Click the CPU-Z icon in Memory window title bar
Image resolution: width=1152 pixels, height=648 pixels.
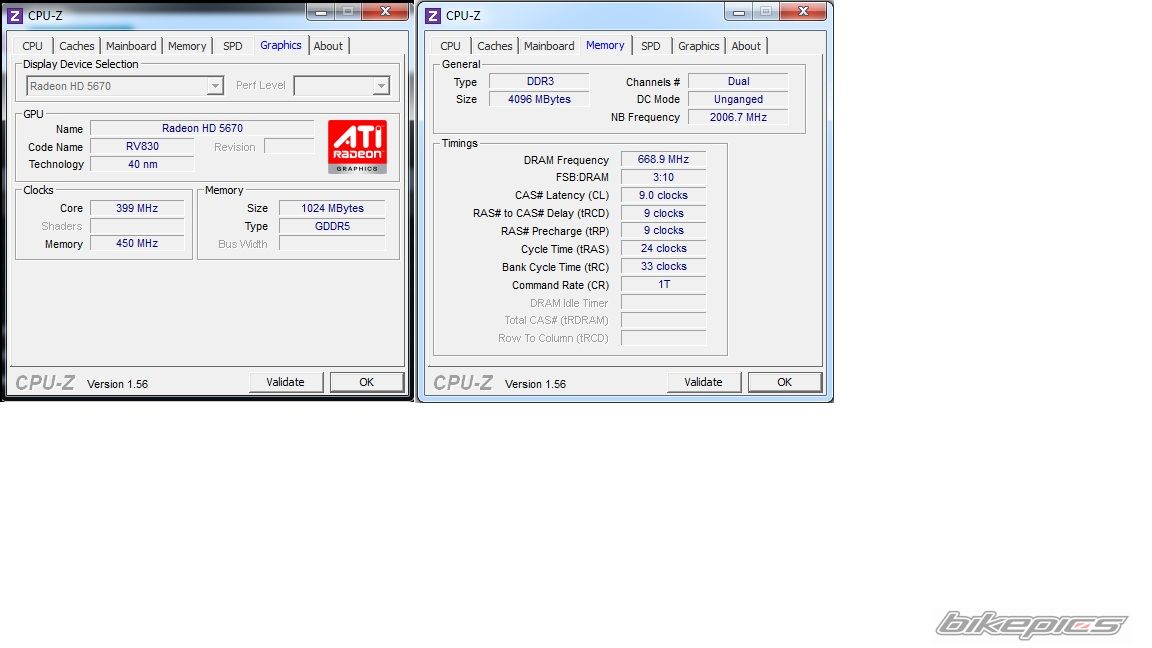[433, 15]
